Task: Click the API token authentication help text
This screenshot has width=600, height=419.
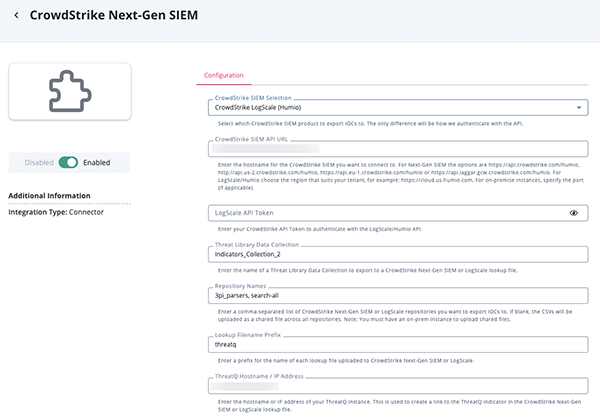Action: point(320,229)
